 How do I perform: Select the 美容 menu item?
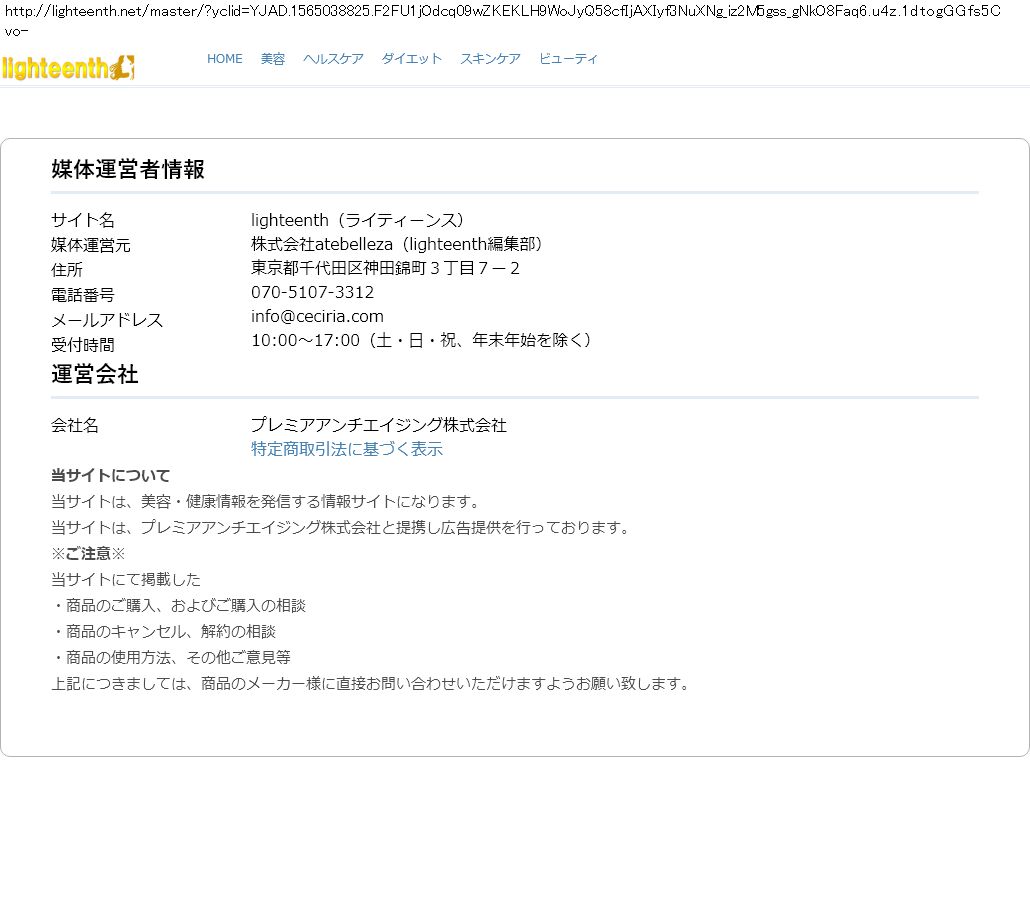(273, 59)
